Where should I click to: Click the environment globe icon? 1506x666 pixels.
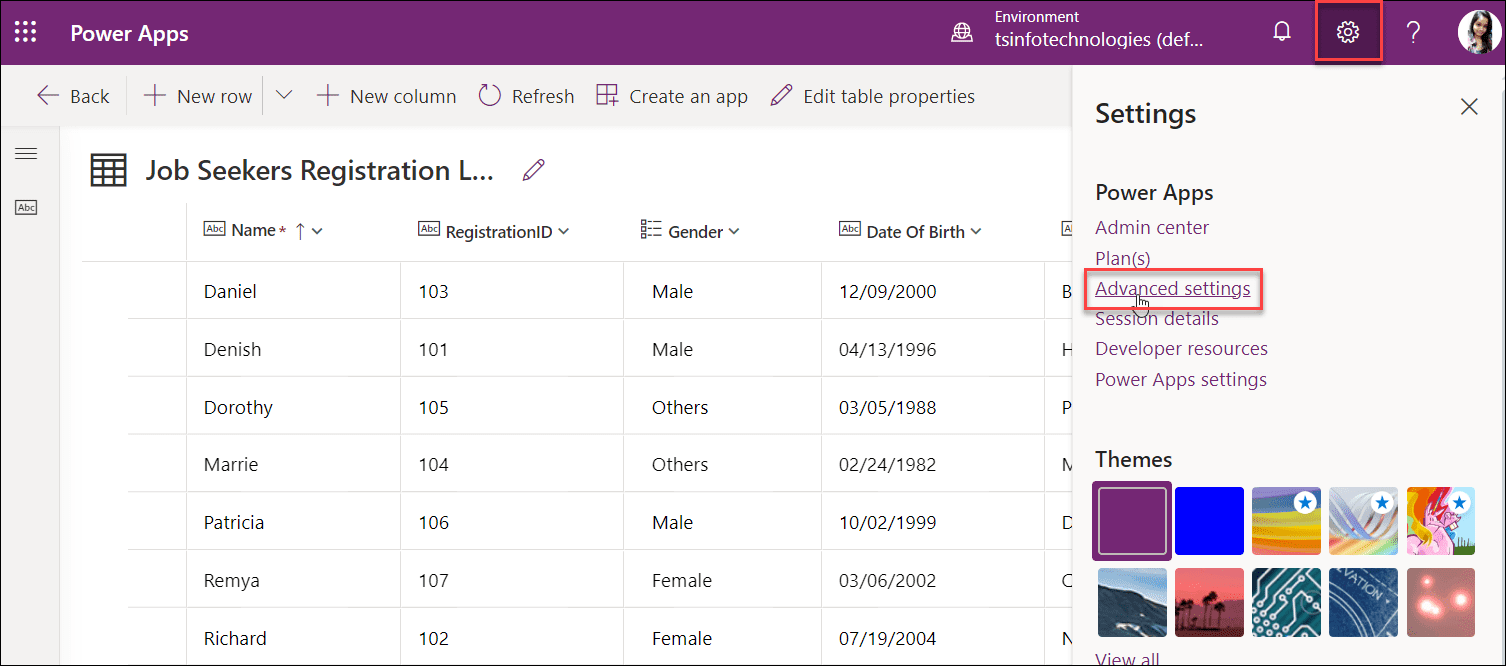click(961, 31)
